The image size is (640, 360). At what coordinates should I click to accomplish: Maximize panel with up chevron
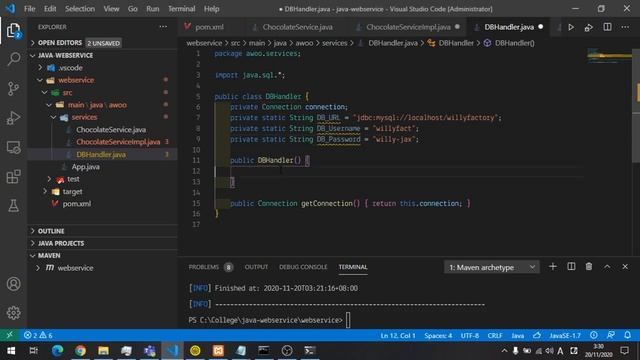pos(607,267)
